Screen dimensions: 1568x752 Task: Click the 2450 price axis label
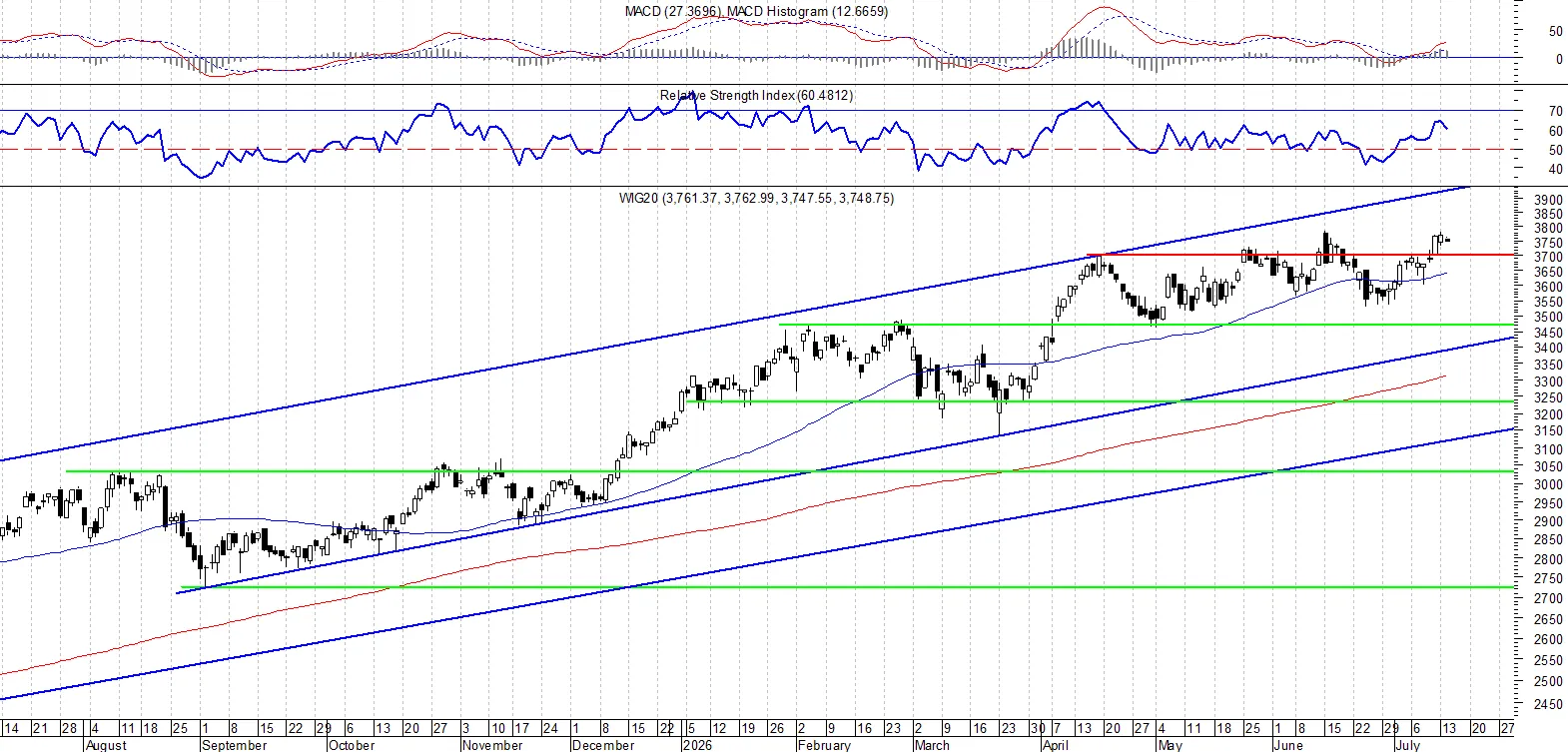pos(1548,704)
